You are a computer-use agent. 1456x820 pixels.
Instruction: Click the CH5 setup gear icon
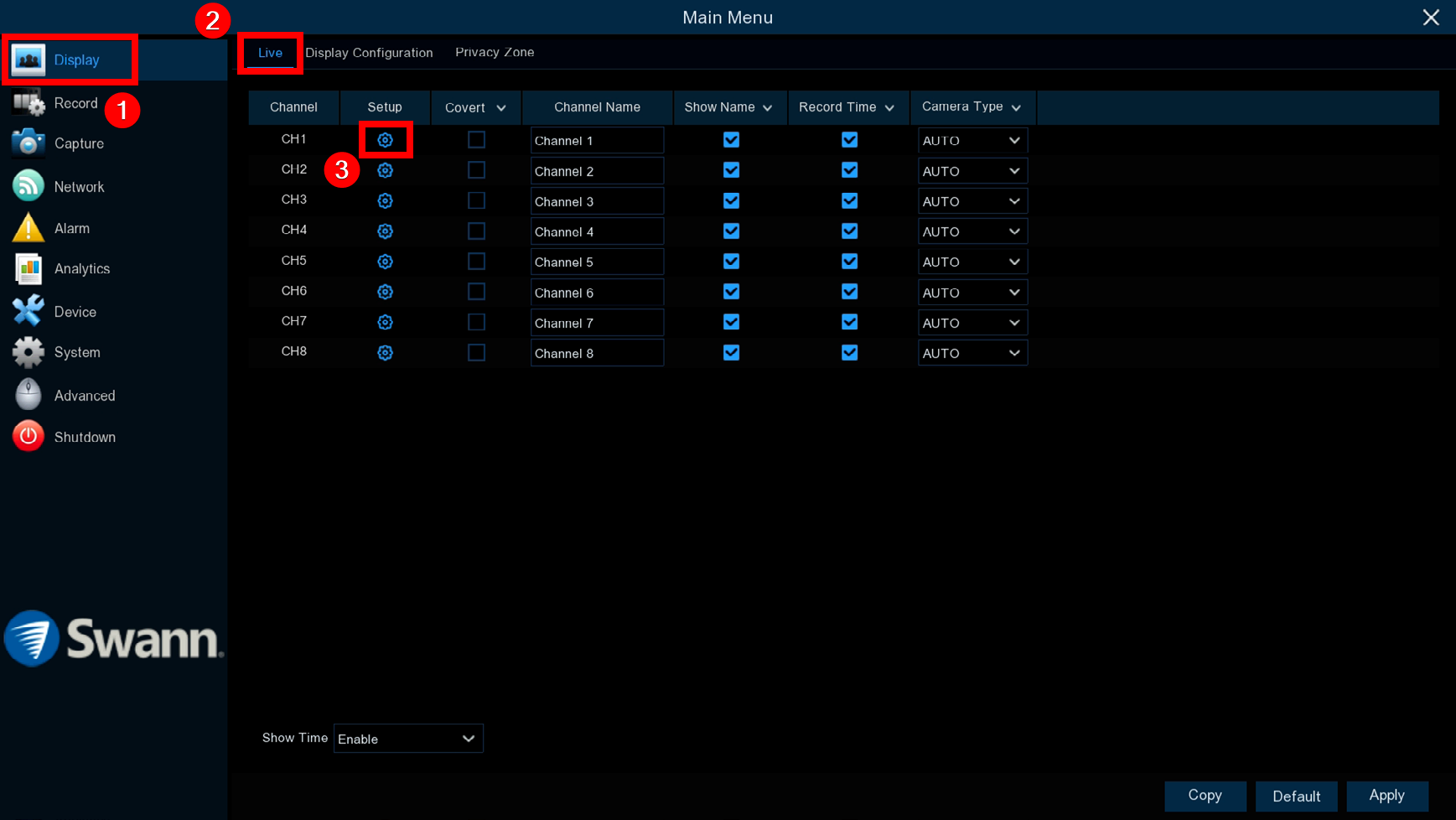pos(385,262)
